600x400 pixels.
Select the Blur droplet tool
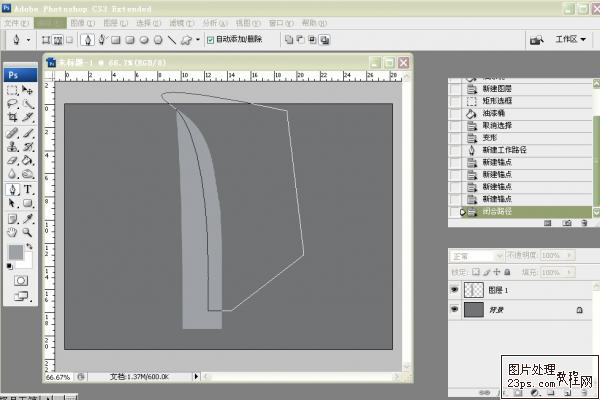(x=12, y=174)
